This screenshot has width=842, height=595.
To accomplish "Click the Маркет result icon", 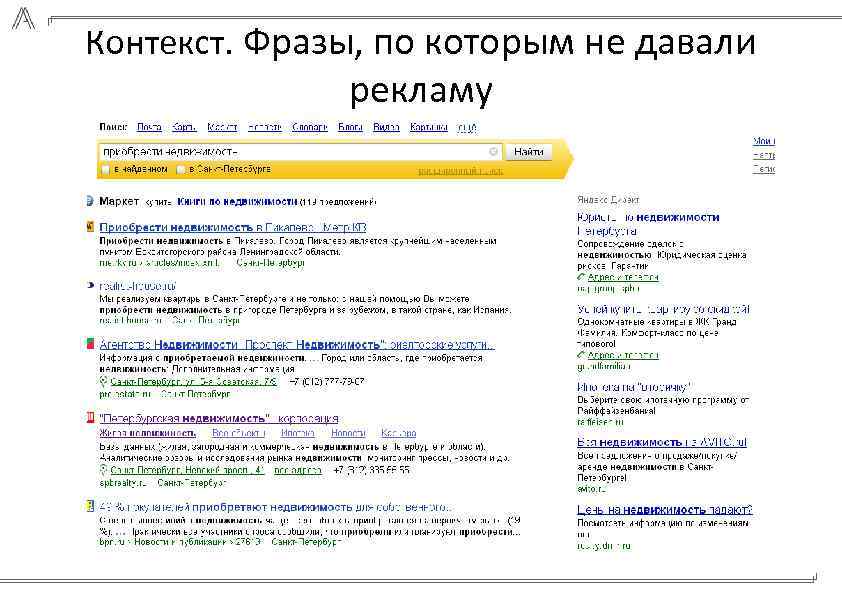I will coord(90,201).
